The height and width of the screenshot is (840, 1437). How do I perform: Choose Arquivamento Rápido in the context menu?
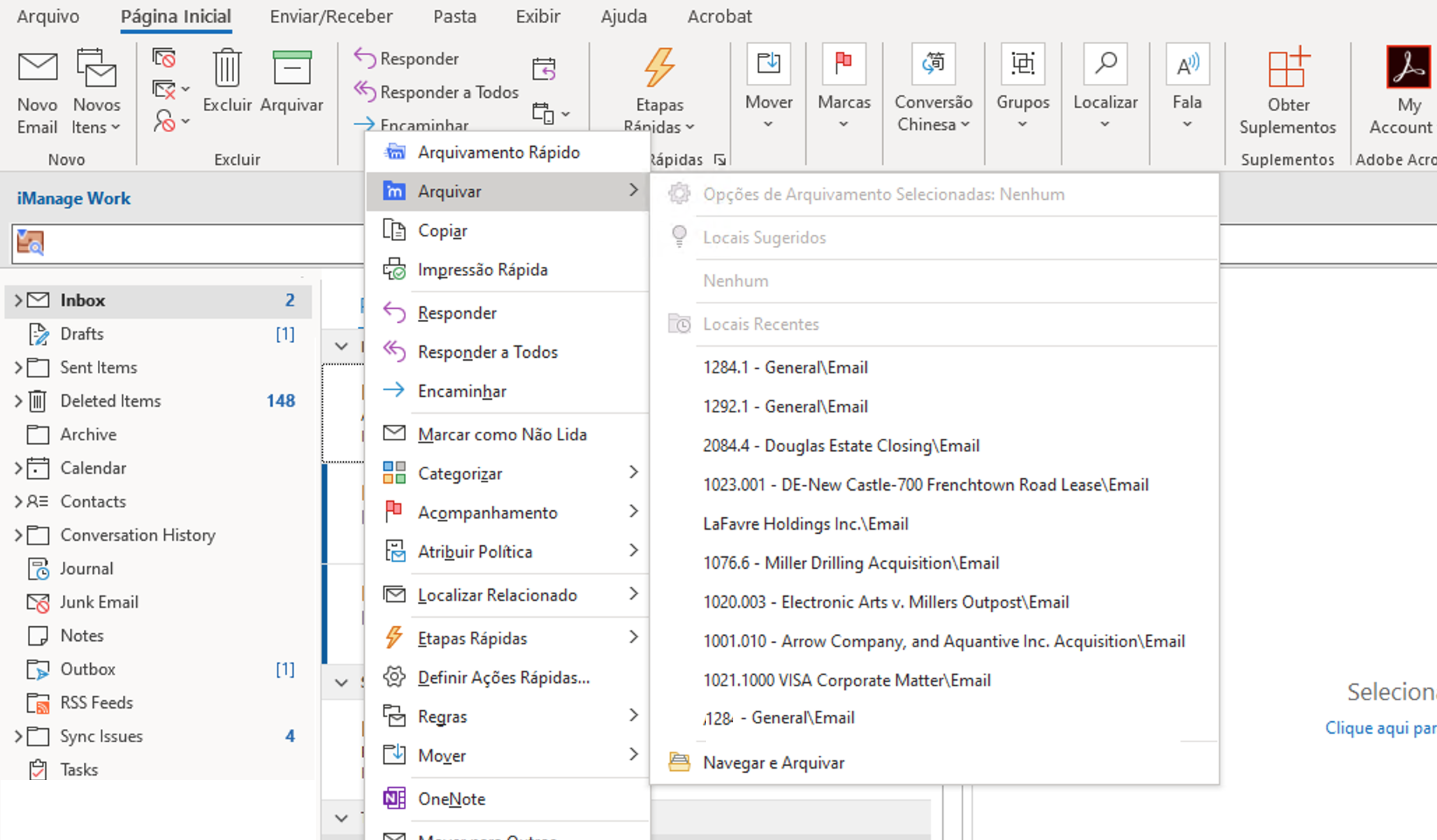tap(498, 152)
